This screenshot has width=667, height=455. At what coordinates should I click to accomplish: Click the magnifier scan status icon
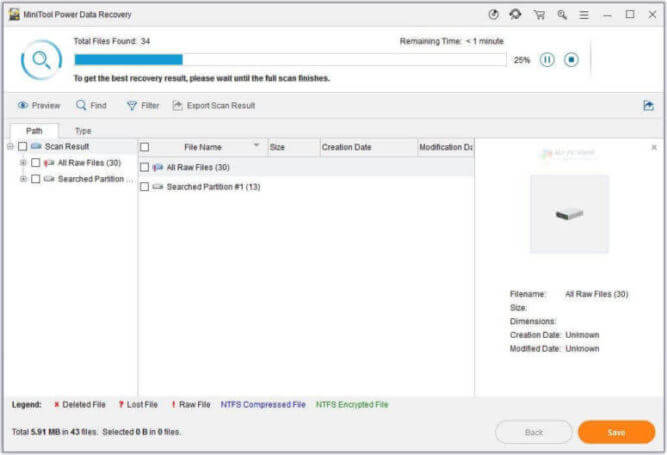point(41,60)
